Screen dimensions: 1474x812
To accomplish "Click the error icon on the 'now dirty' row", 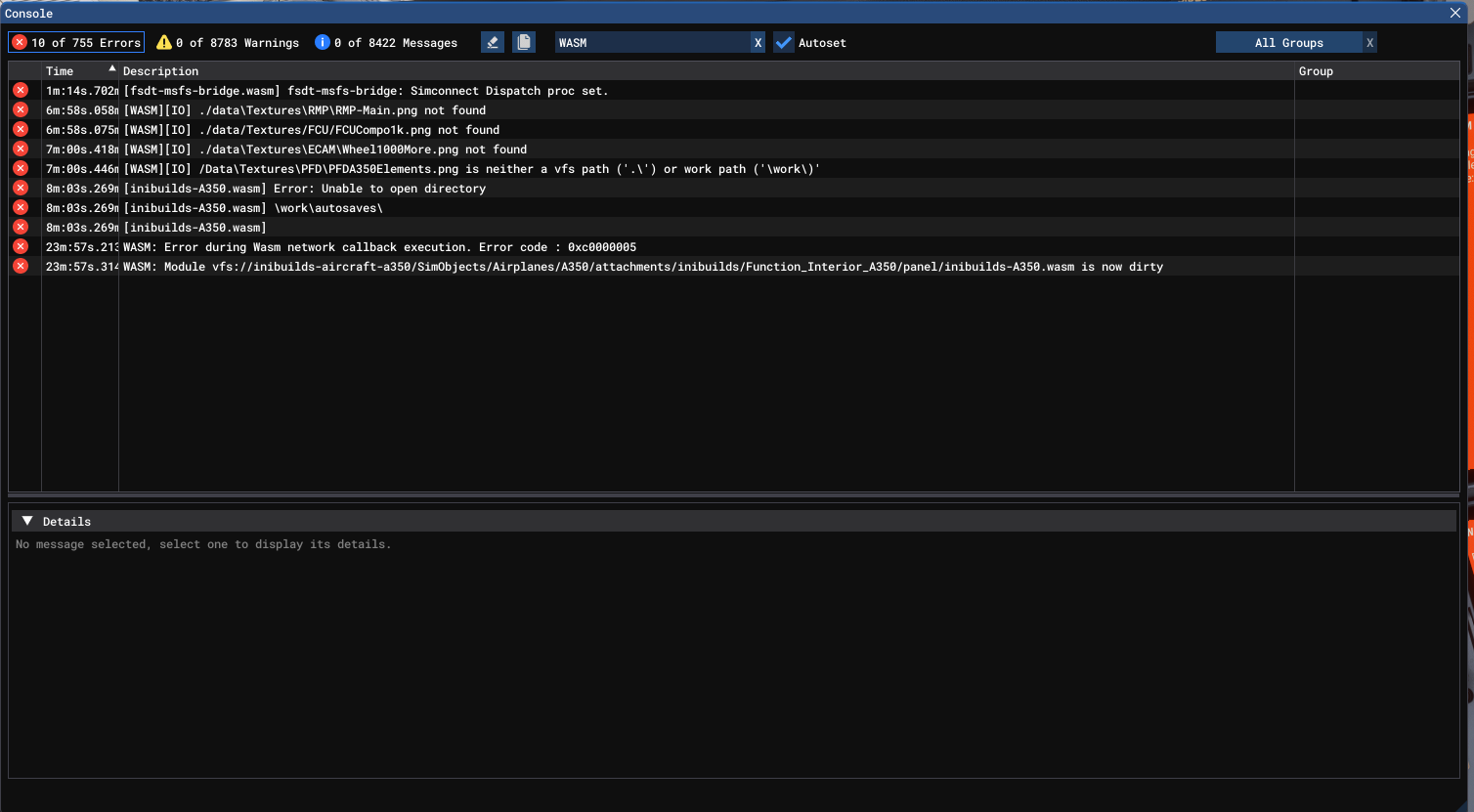I will click(x=21, y=266).
